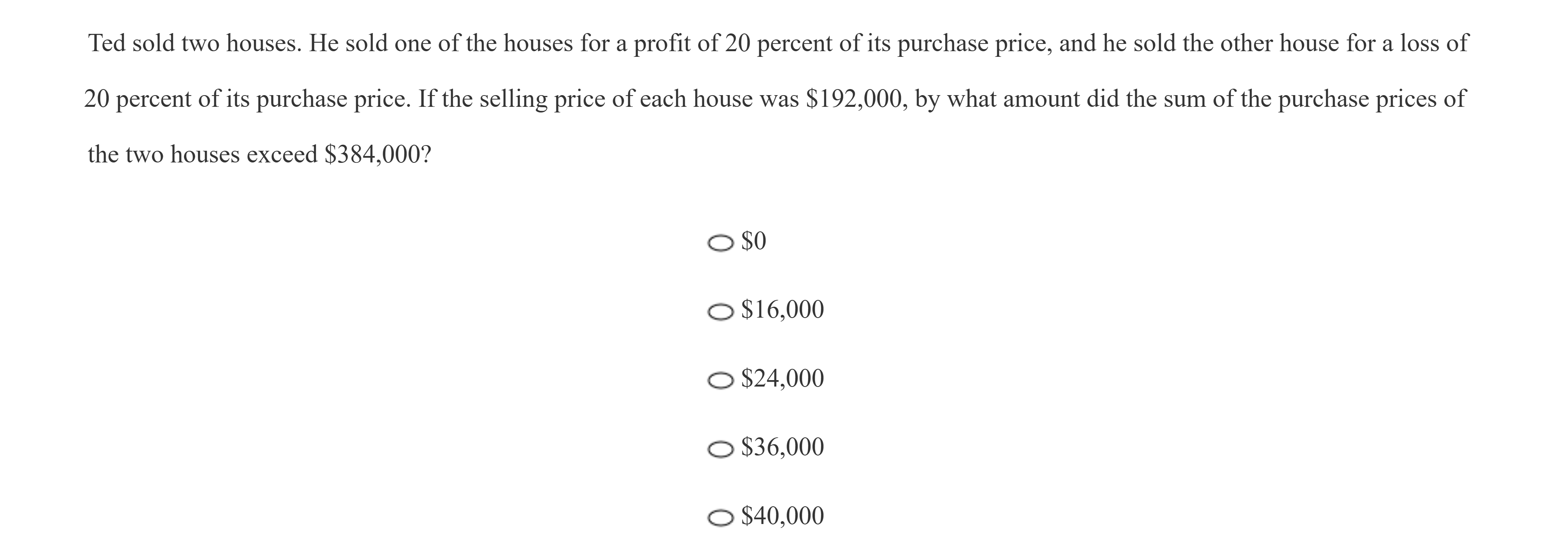Select the $16,000 radio button
The image size is (1568, 549).
pyautogui.click(x=720, y=312)
